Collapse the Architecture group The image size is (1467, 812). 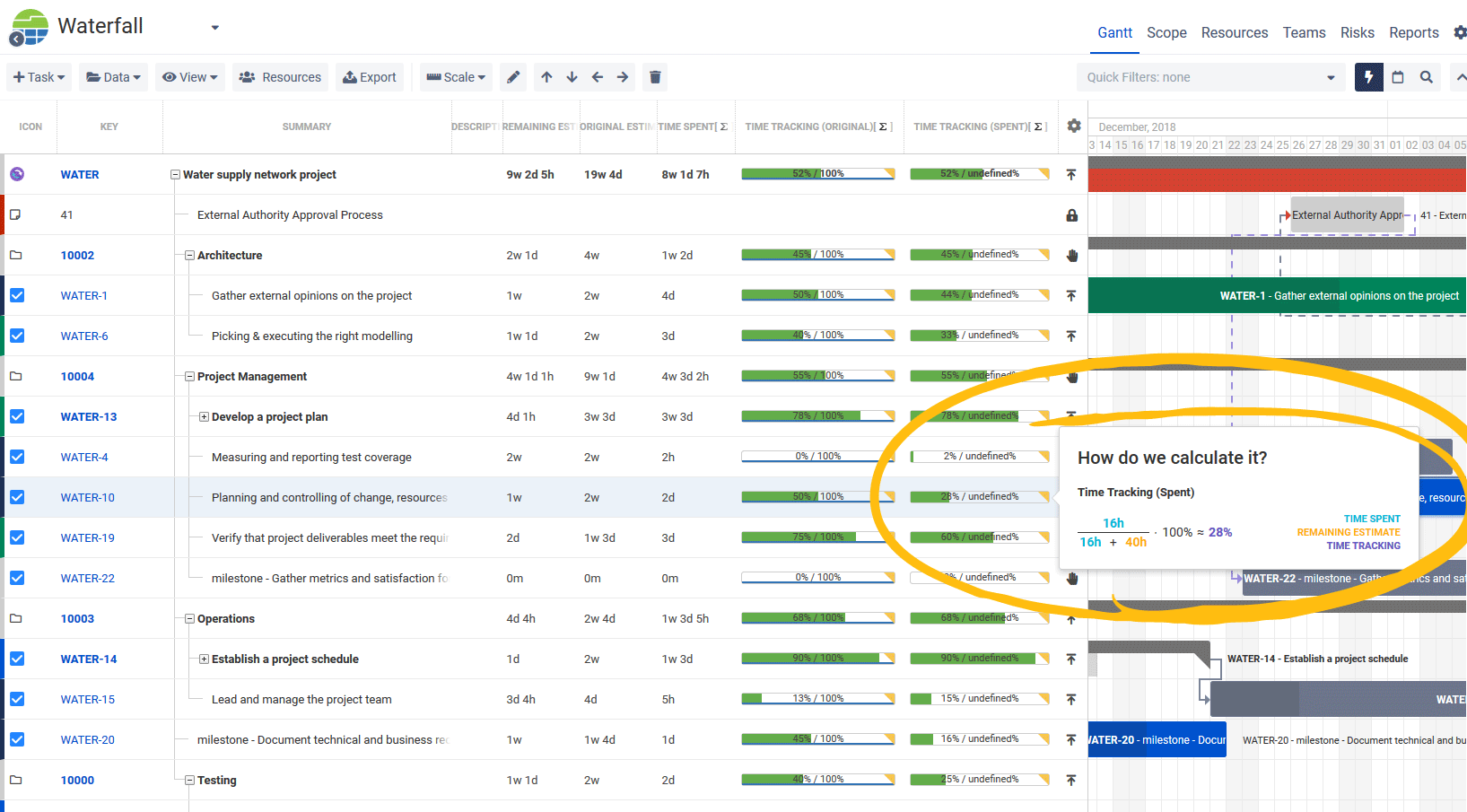pos(189,256)
